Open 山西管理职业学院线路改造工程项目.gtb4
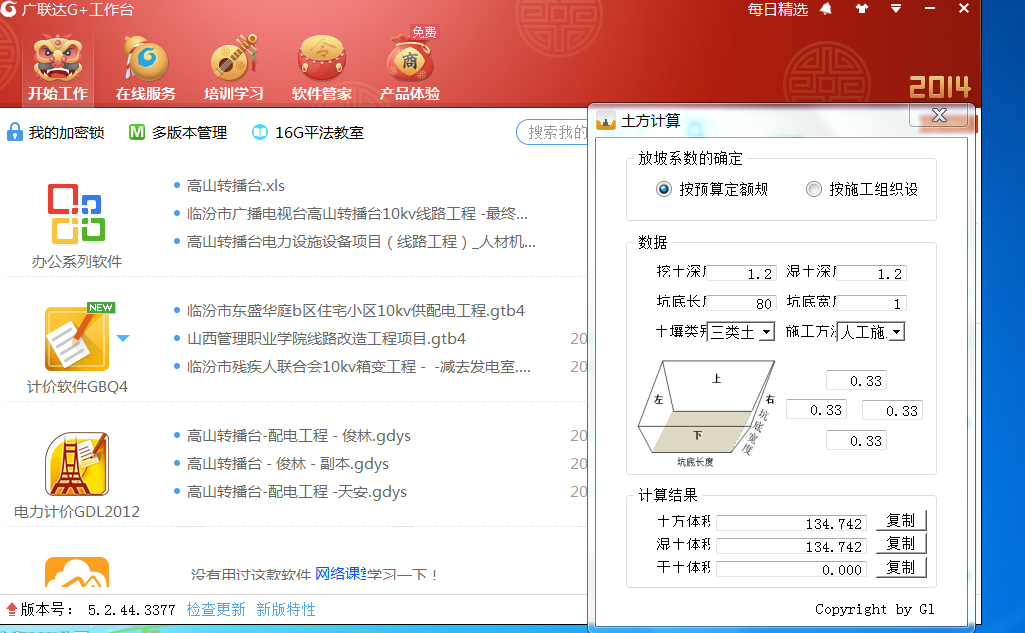The image size is (1025, 633). [326, 339]
